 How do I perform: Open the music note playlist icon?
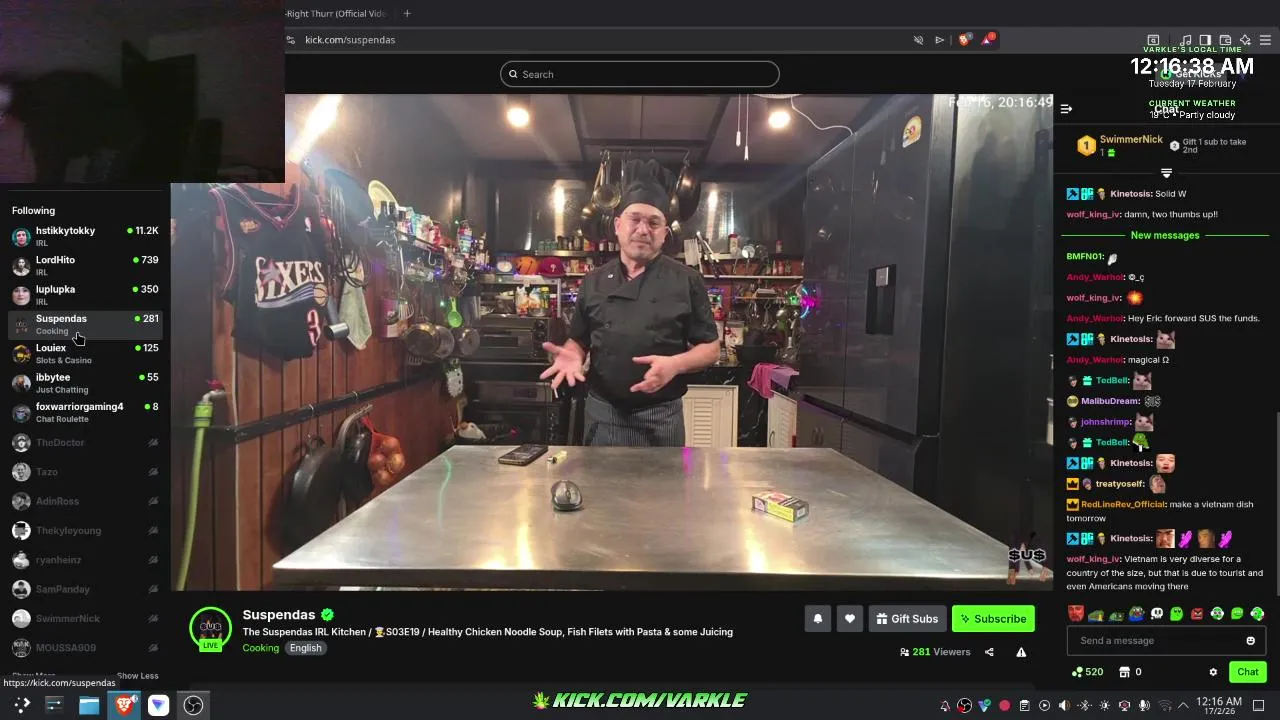tap(1186, 40)
